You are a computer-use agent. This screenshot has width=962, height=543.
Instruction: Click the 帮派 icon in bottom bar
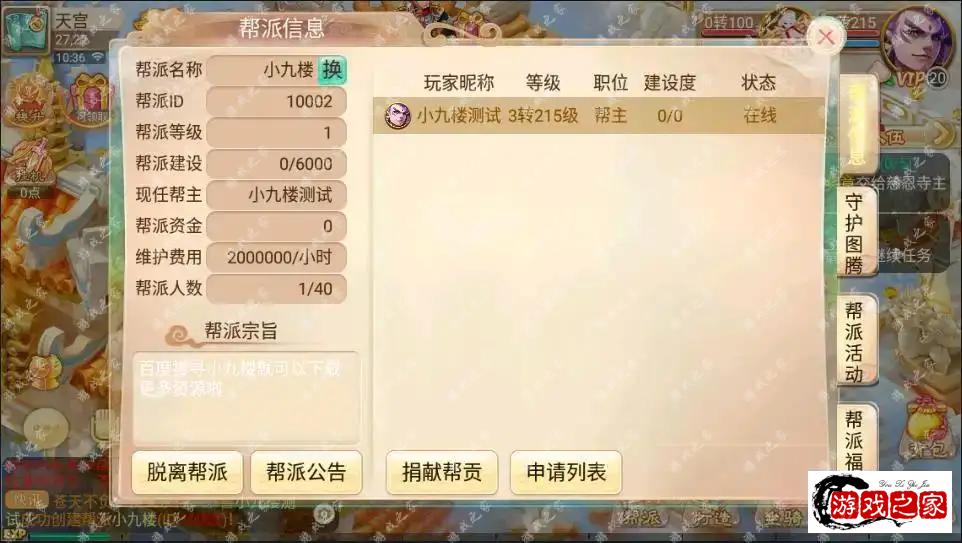[642, 517]
